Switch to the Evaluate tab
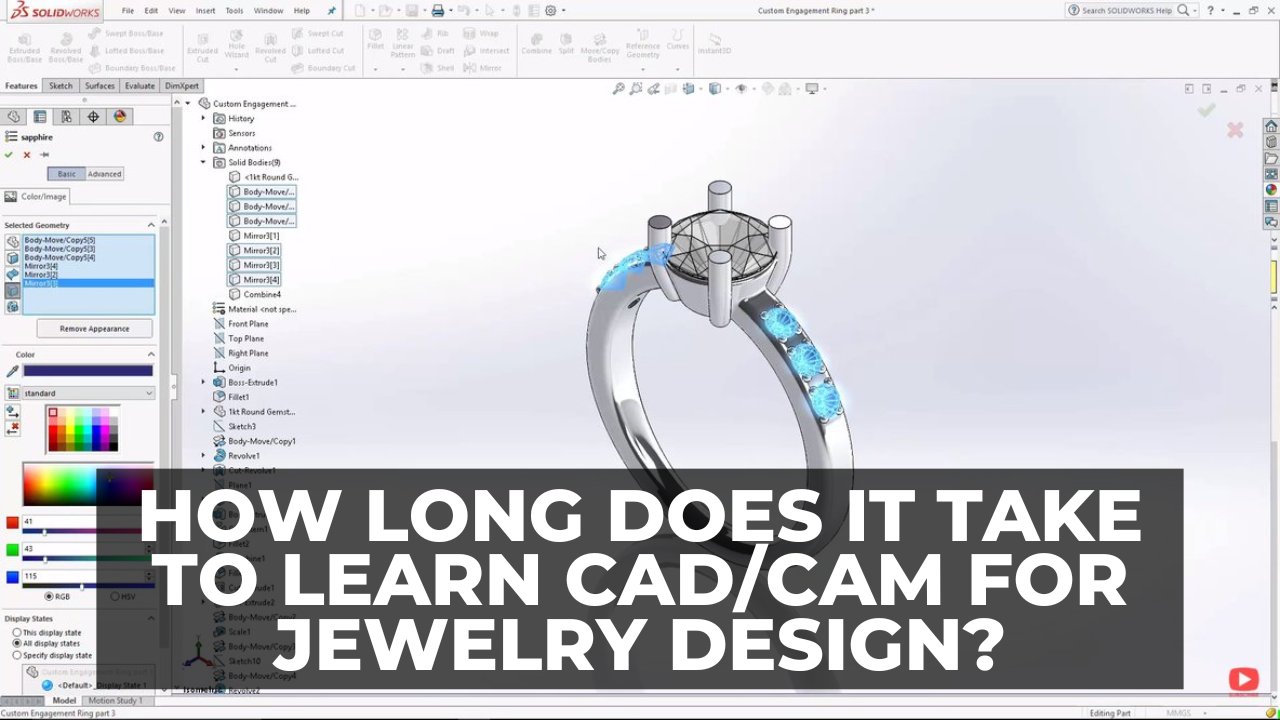 pyautogui.click(x=140, y=86)
